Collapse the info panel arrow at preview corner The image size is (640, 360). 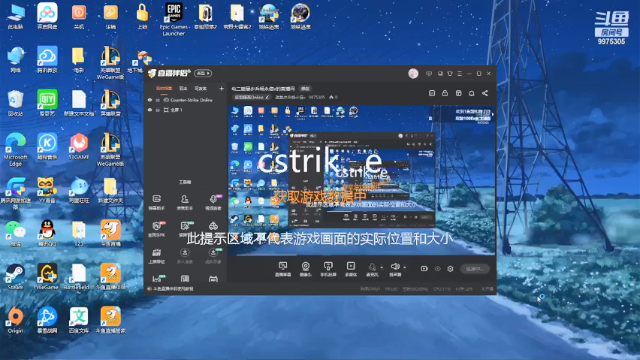tap(493, 114)
